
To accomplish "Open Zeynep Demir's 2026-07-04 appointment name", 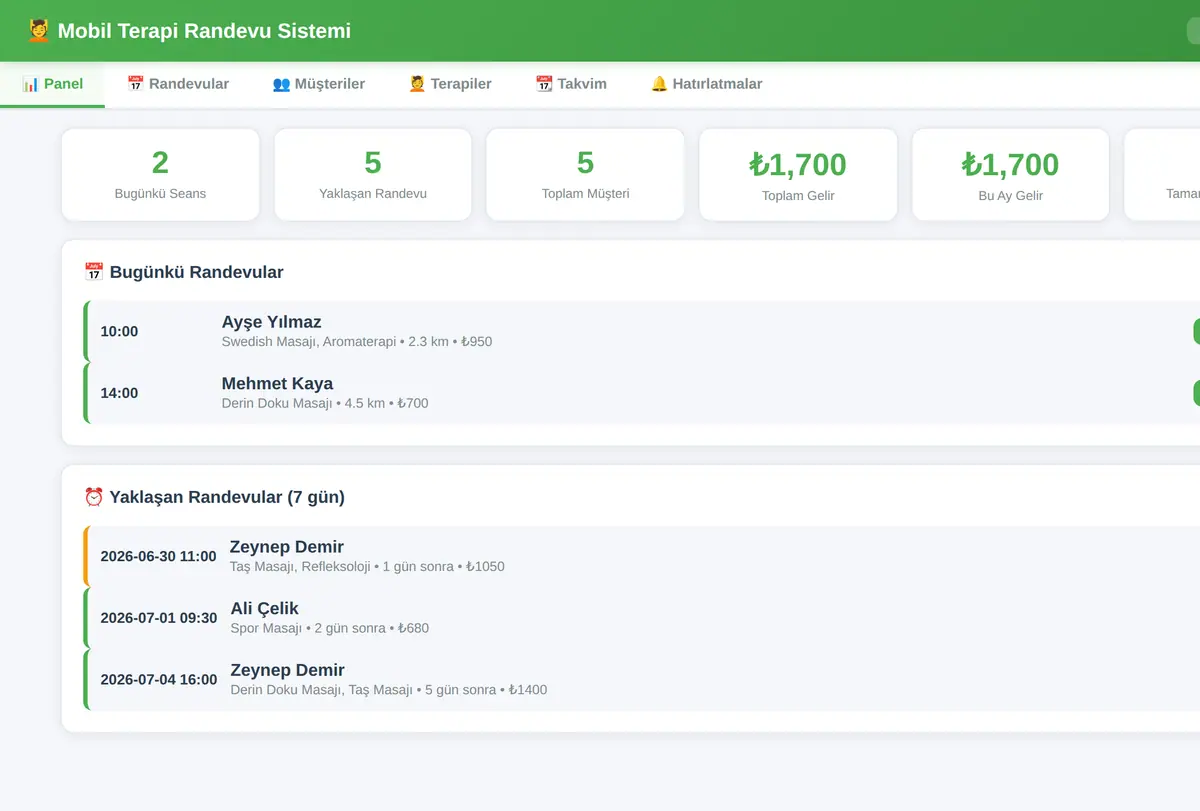I will click(288, 670).
